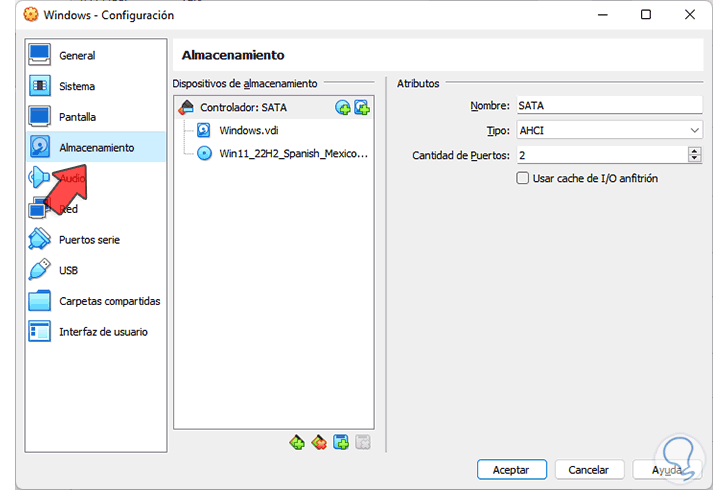The image size is (728, 490).
Task: Click the Windows.vdi hard disk icon
Action: pyautogui.click(x=204, y=130)
